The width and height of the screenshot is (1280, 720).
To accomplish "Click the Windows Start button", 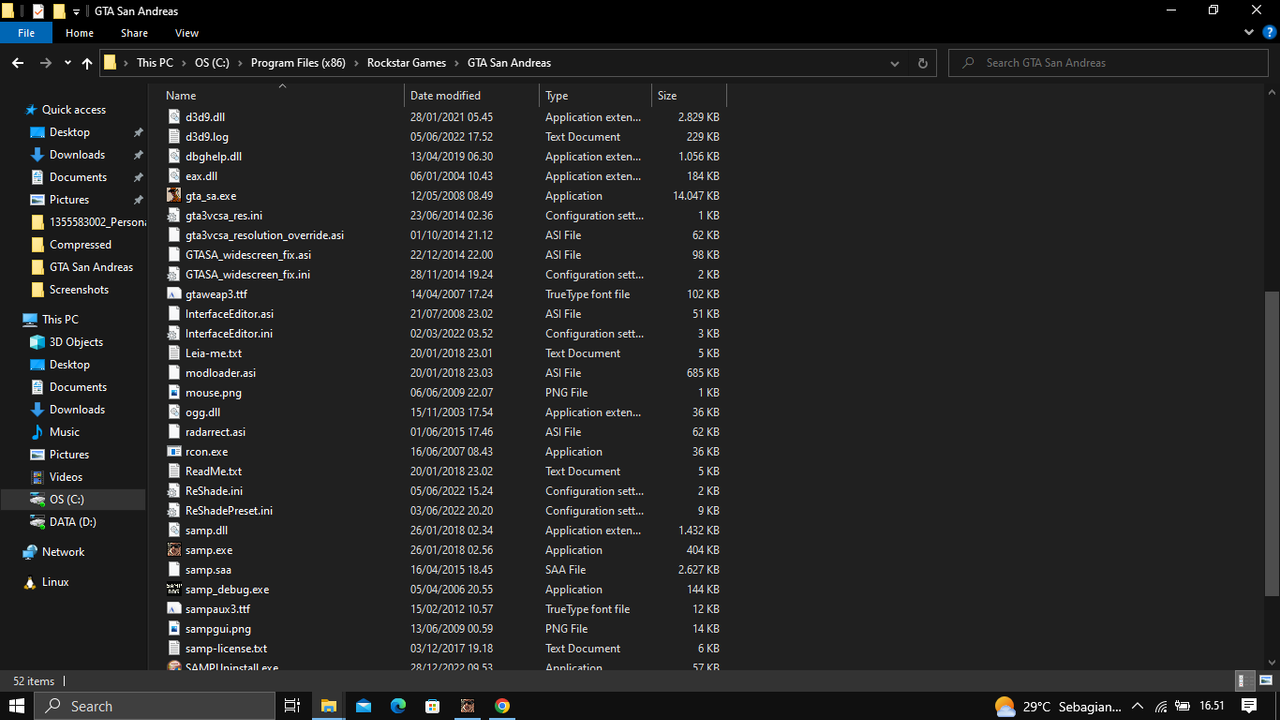I will (17, 706).
